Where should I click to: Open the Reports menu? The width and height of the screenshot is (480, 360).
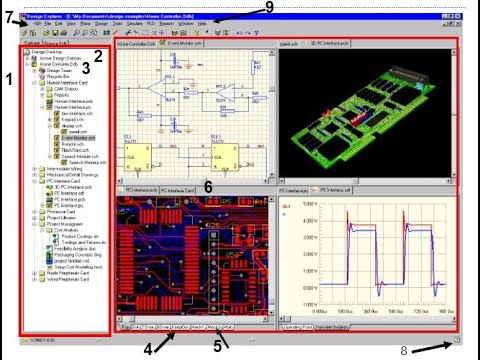tap(167, 24)
